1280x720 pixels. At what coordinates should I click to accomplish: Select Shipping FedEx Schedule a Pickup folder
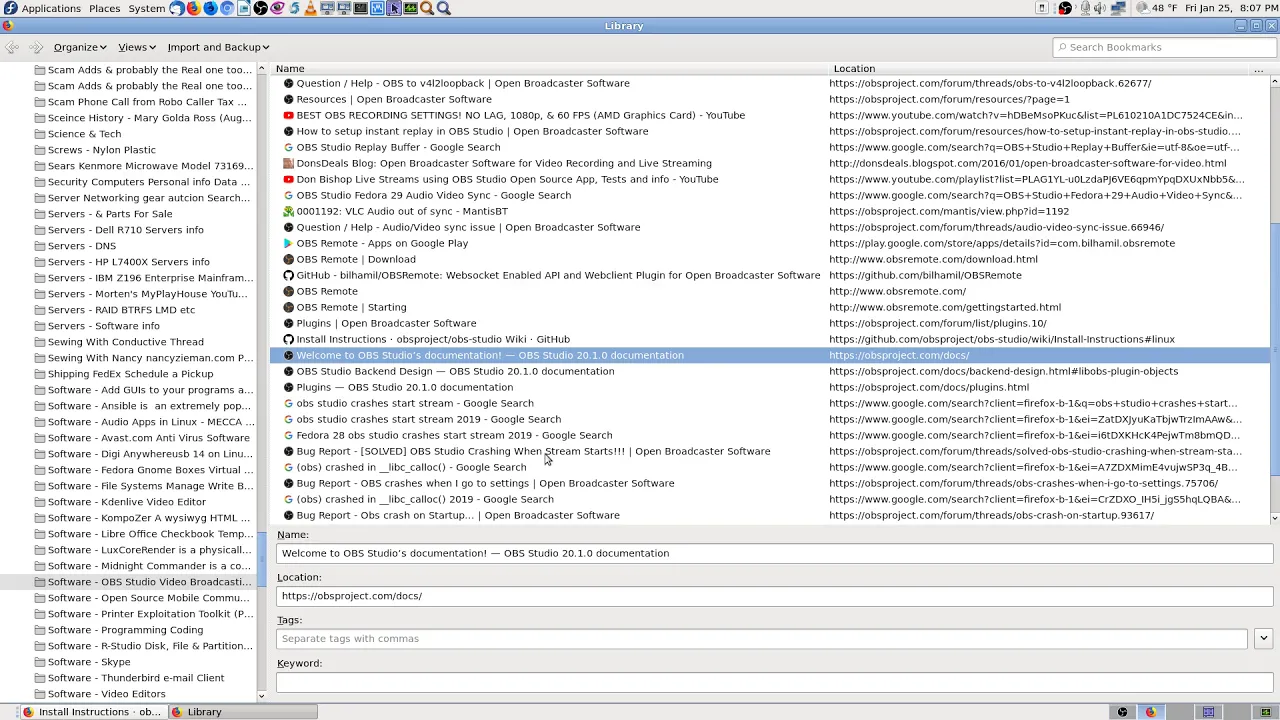tap(130, 374)
